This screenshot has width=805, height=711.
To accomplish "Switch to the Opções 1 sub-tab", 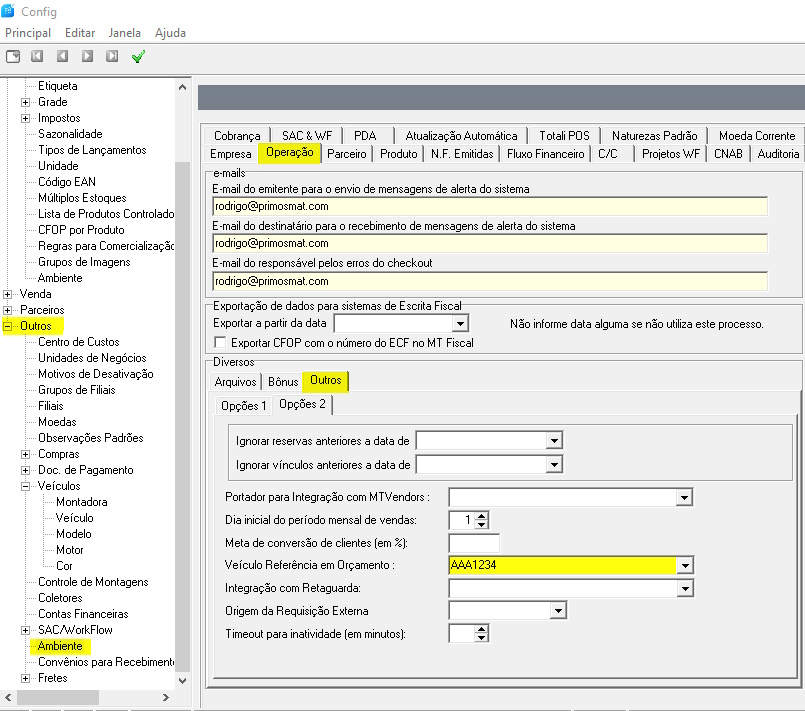I will (x=243, y=405).
